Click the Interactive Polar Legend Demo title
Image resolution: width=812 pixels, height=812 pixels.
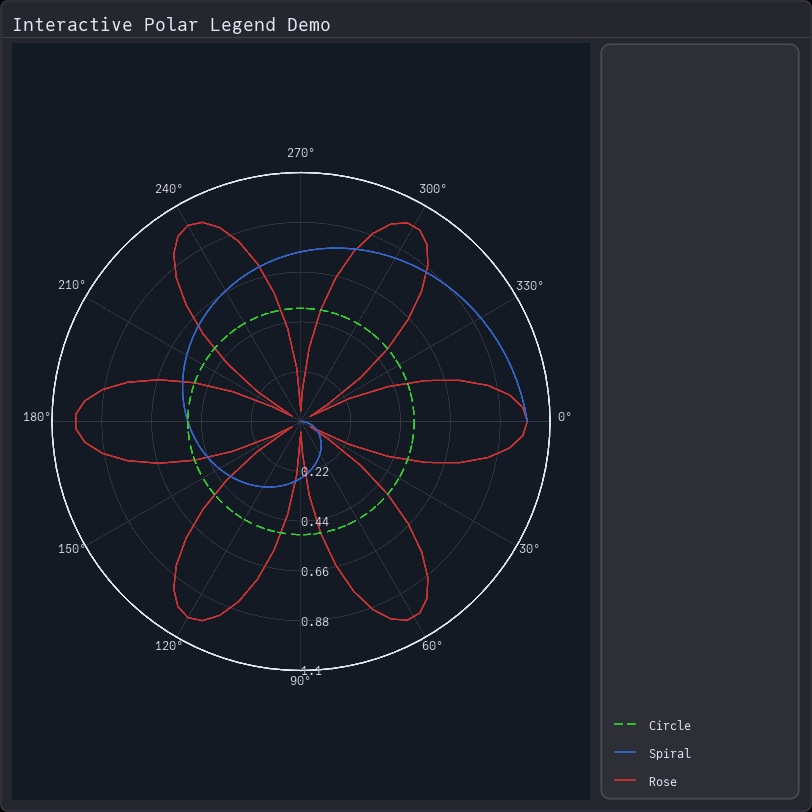pos(171,25)
